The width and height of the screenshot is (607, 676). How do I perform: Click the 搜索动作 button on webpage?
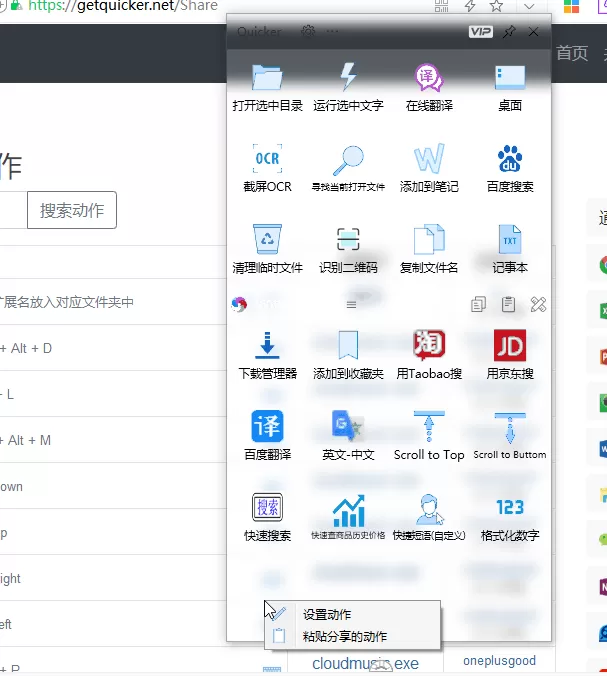72,210
